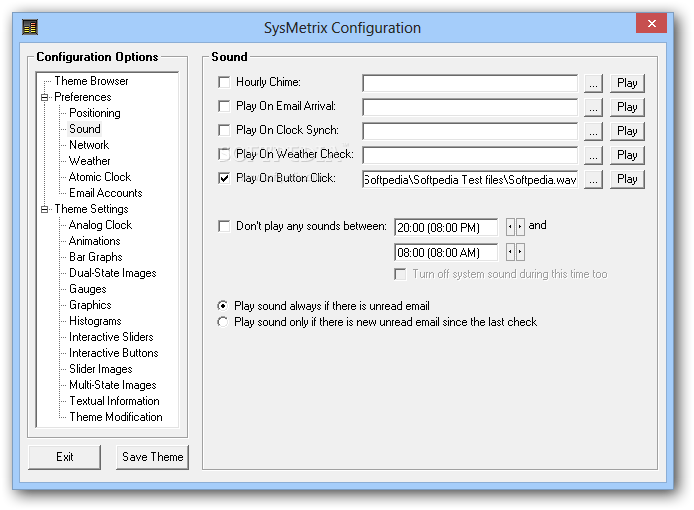
Task: Browse file for Button Click sound
Action: point(593,179)
